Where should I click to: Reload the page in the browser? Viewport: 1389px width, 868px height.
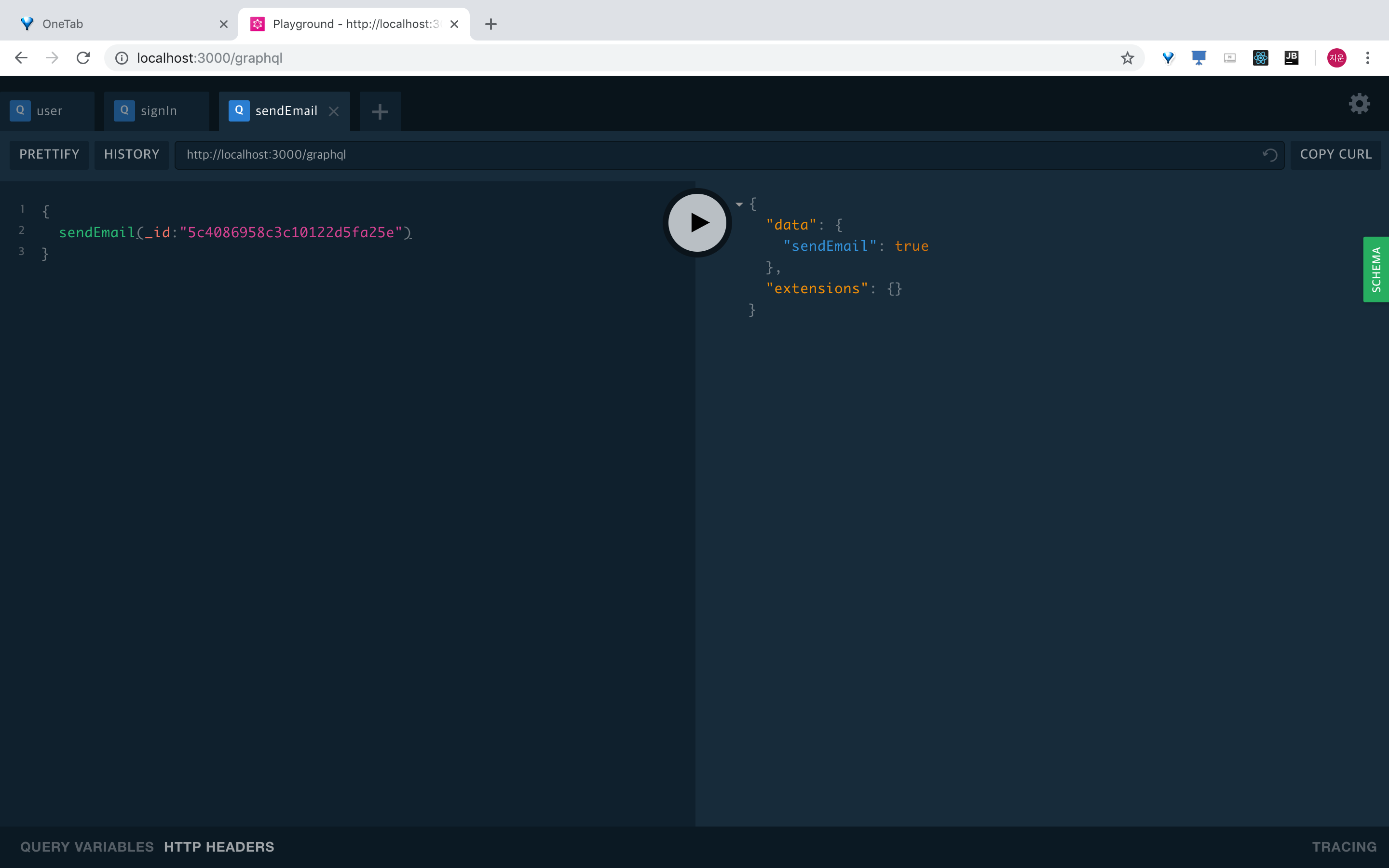[82, 57]
